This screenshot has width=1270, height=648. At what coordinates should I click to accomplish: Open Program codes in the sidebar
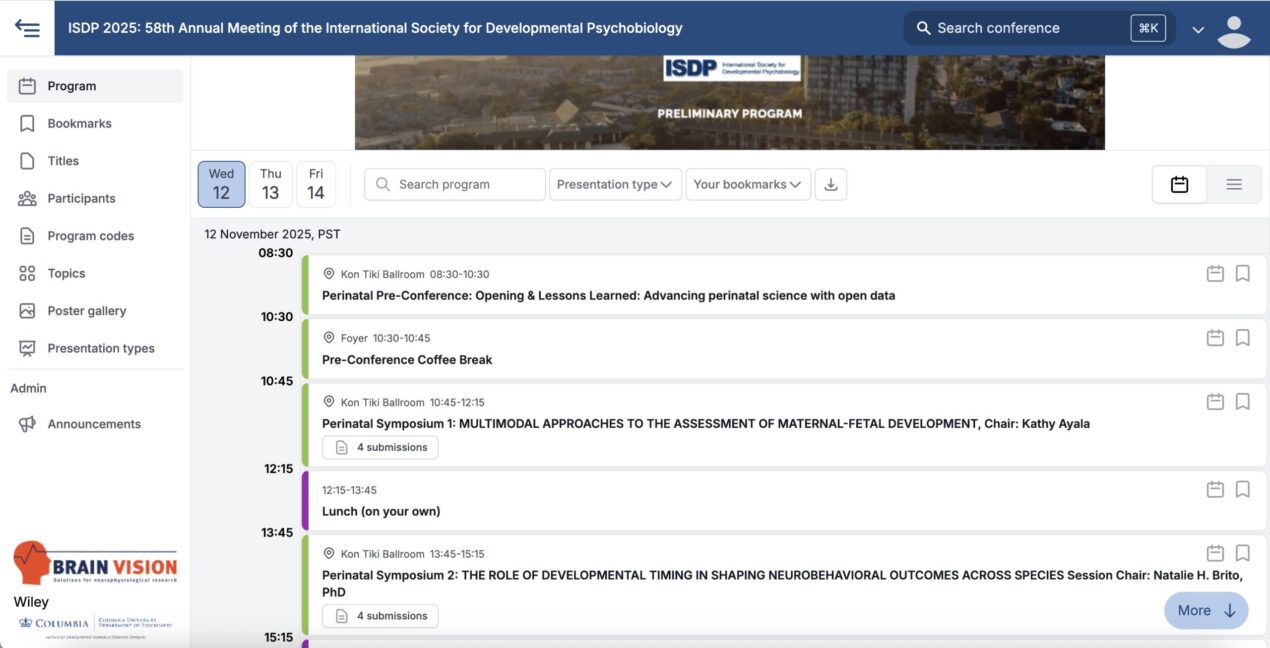coord(95,236)
